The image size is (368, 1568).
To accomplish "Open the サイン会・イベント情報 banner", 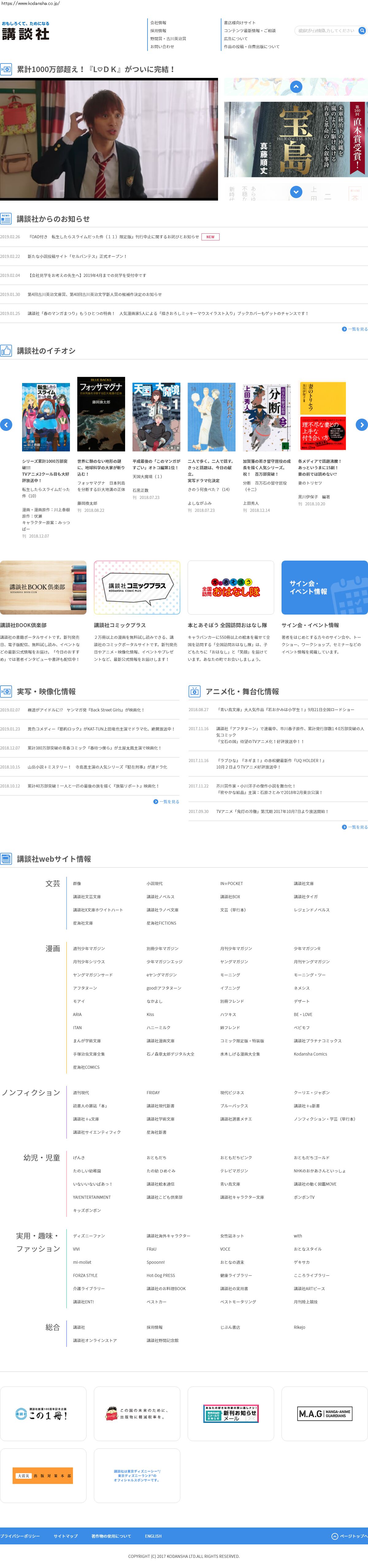I will [324, 588].
